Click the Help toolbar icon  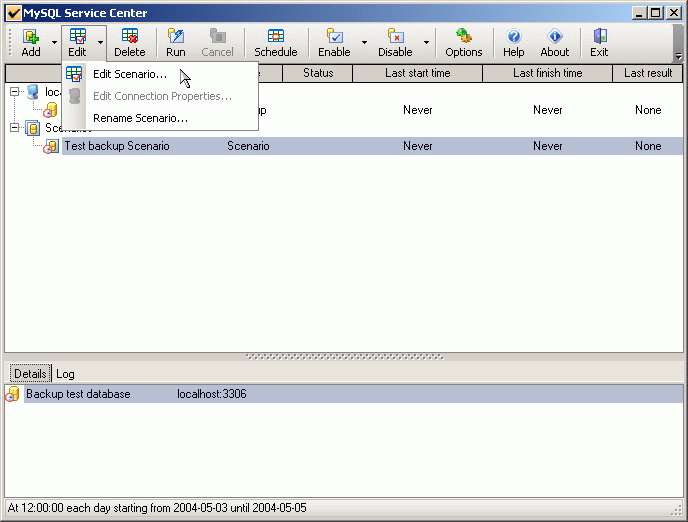(513, 43)
